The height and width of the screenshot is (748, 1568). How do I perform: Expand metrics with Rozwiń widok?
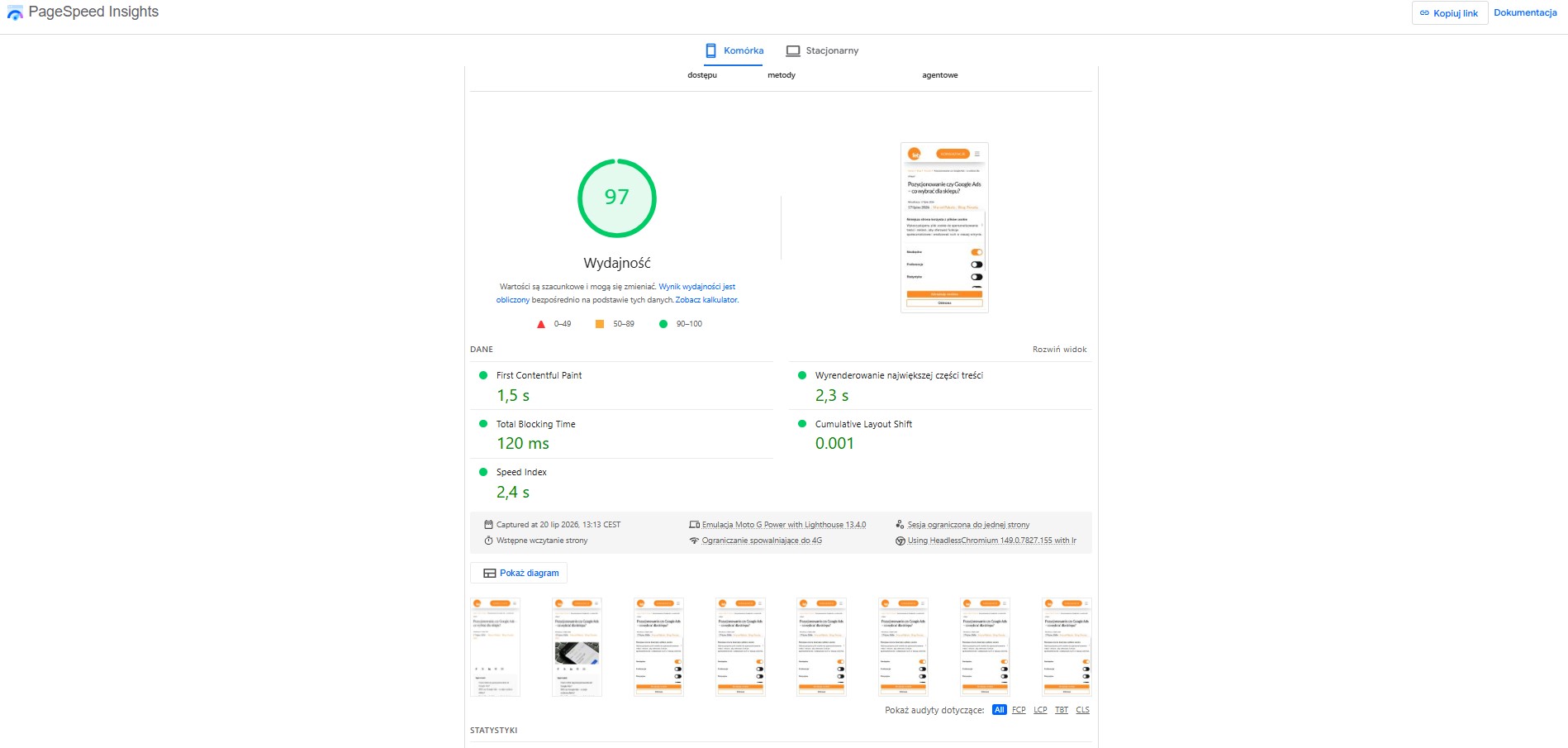pyautogui.click(x=1059, y=350)
